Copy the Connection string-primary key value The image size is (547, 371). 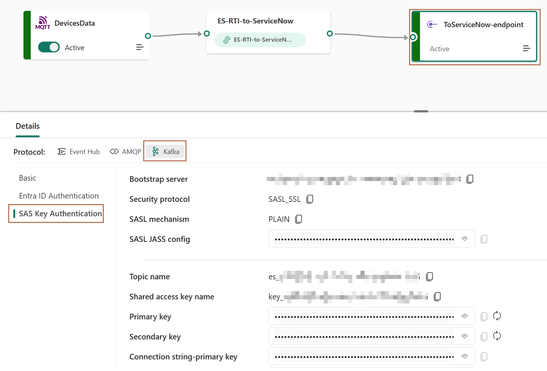(x=484, y=356)
